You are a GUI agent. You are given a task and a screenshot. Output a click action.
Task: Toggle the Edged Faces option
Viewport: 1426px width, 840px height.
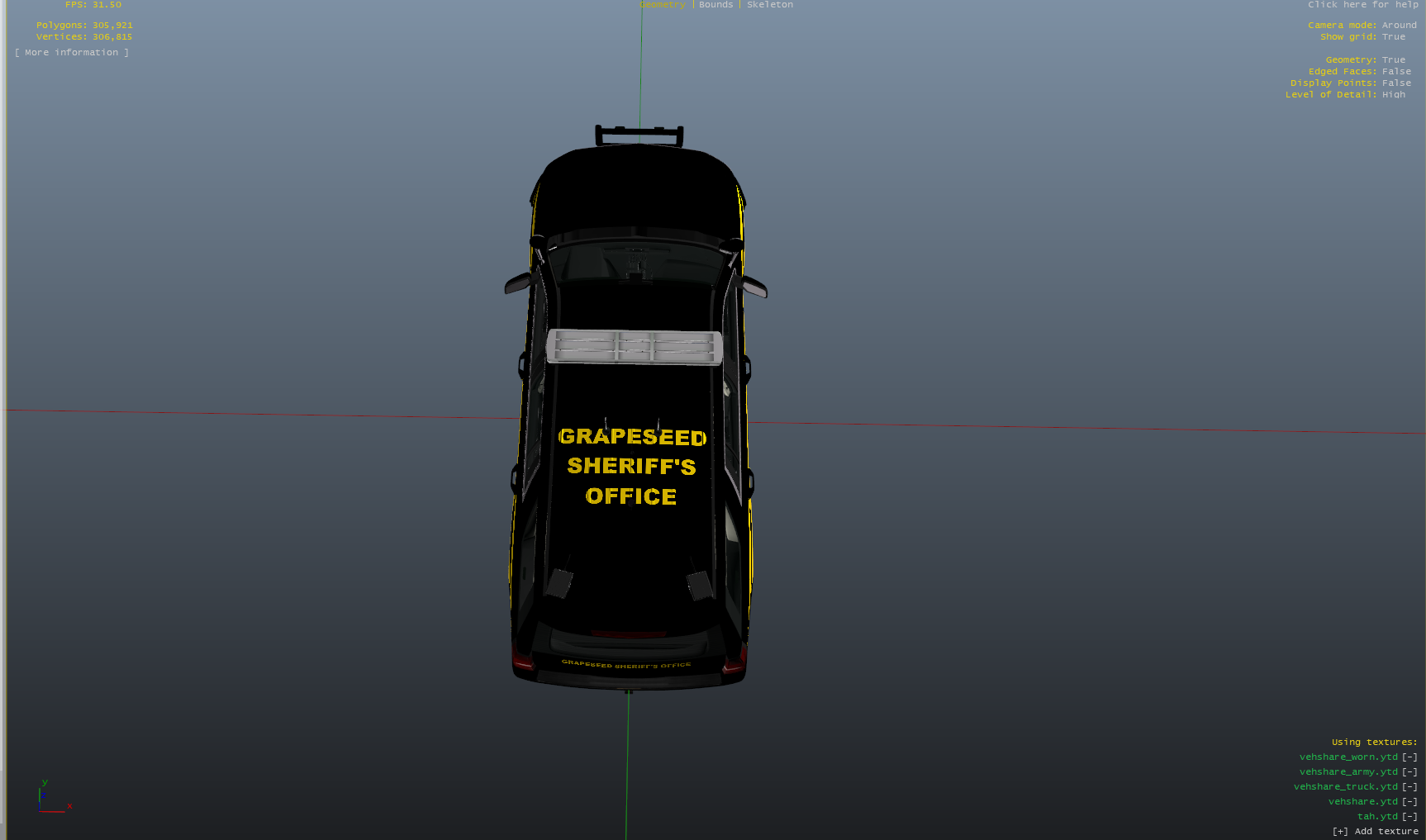1360,71
